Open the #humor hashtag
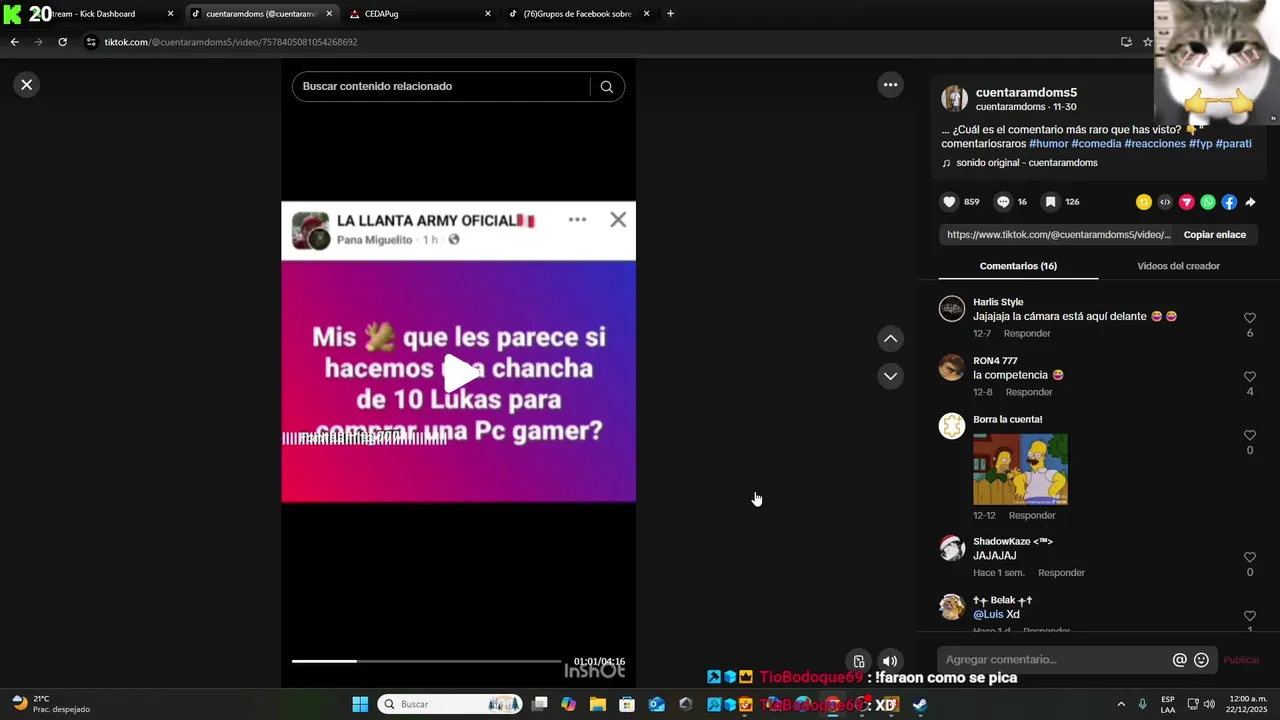The width and height of the screenshot is (1280, 720). [1048, 144]
